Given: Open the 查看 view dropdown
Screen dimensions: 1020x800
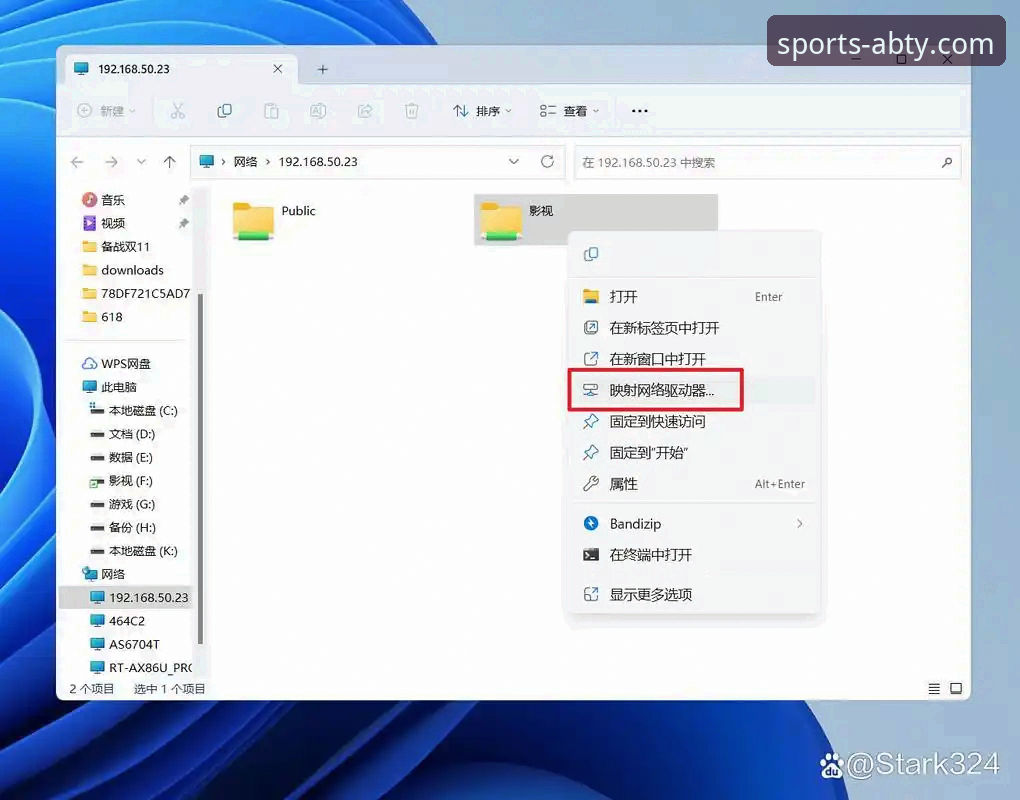Looking at the screenshot, I should (x=569, y=111).
